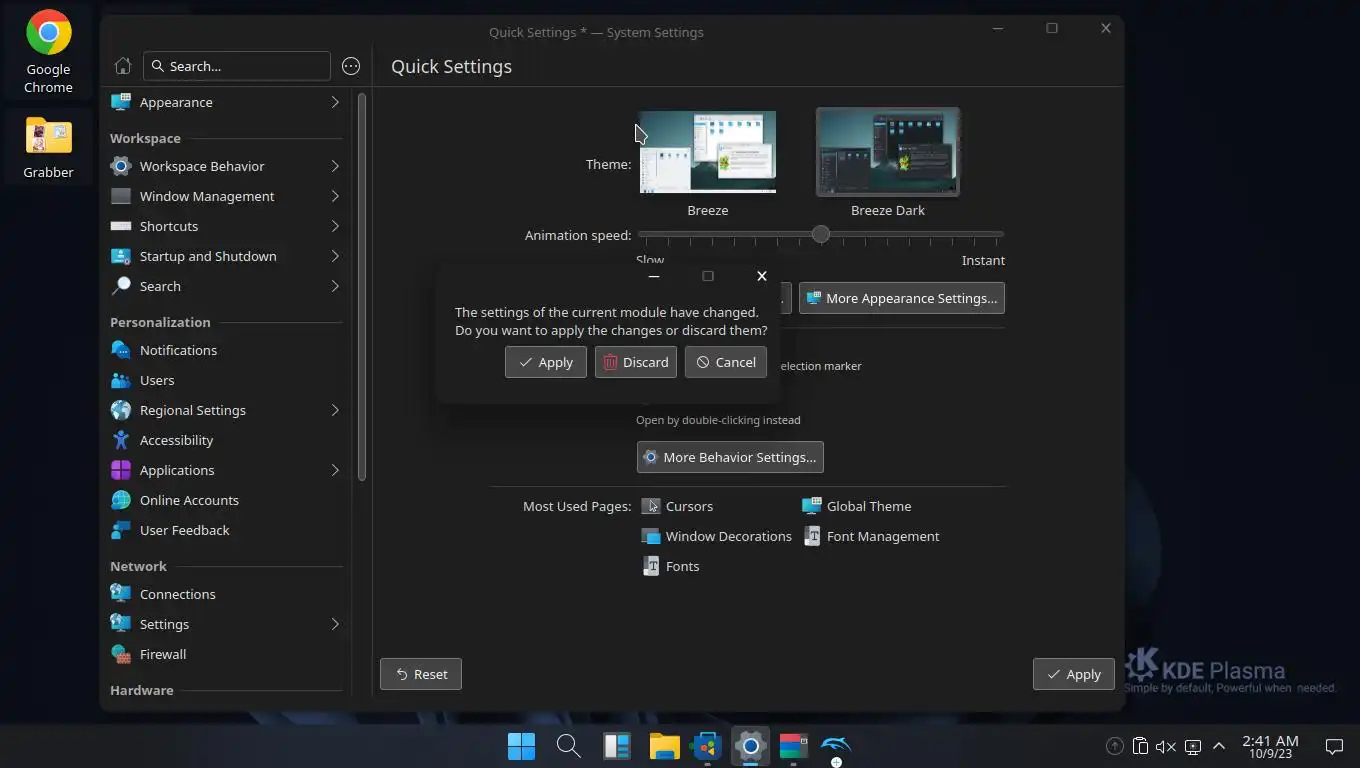This screenshot has height=768, width=1360.
Task: Open the Window Decorations page shortcut
Action: click(x=716, y=536)
